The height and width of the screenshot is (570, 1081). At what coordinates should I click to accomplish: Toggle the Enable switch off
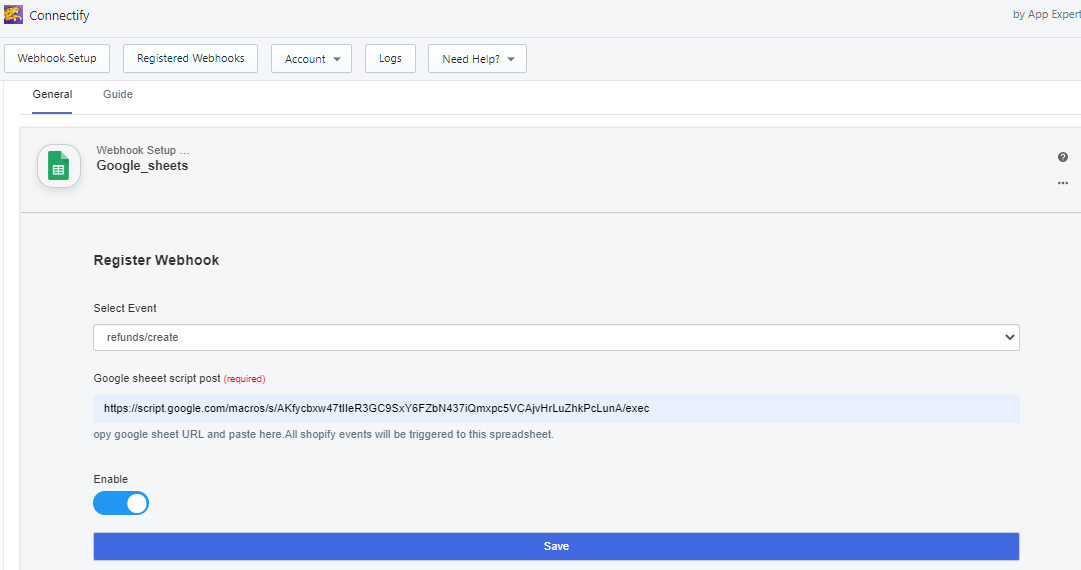[x=121, y=503]
